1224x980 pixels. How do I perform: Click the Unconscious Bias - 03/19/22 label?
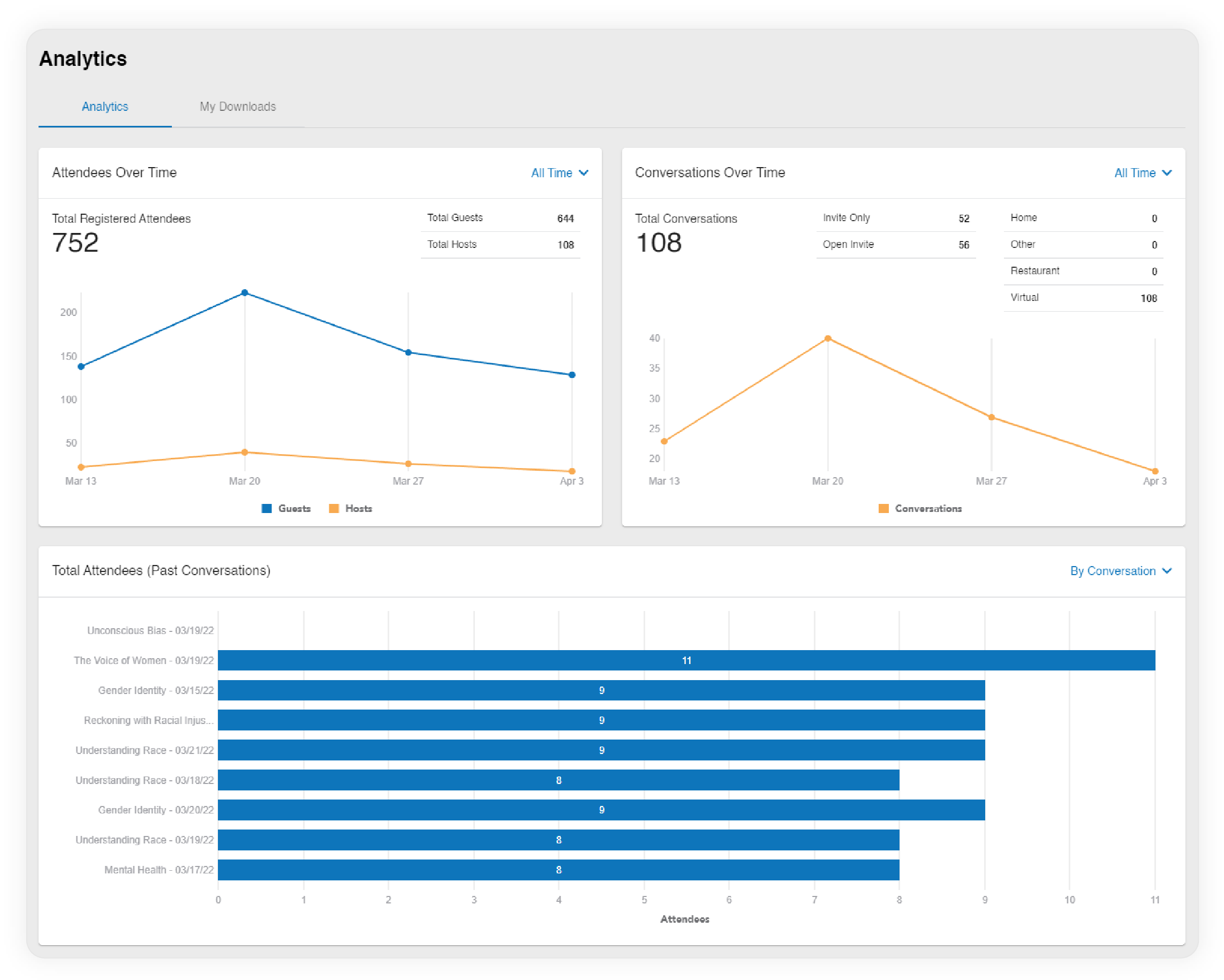pyautogui.click(x=150, y=630)
